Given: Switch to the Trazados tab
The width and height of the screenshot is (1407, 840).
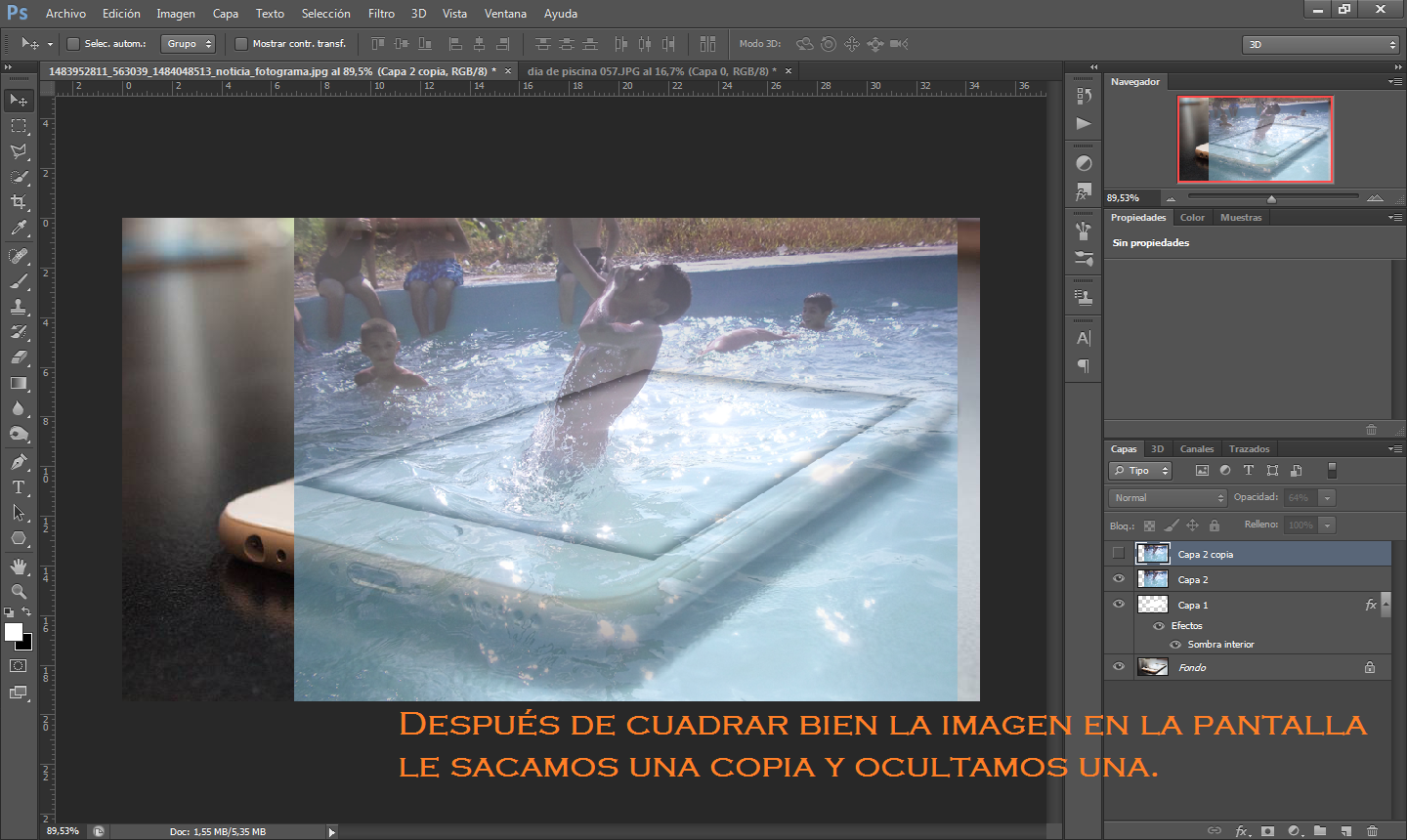Looking at the screenshot, I should pos(1249,449).
